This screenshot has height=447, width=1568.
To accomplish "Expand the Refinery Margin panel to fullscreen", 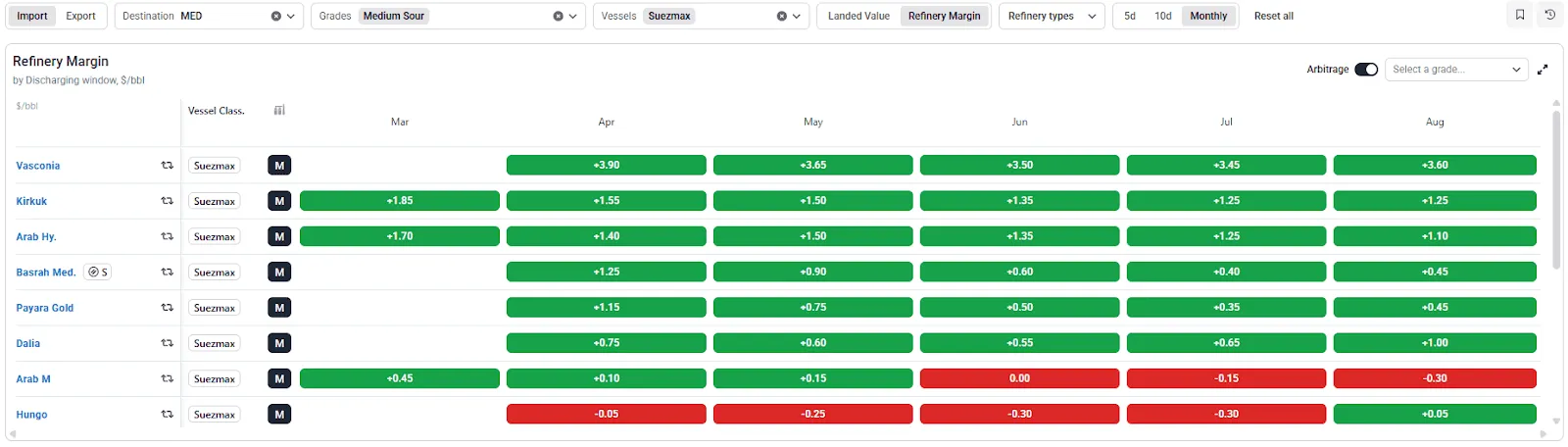I will point(1543,70).
